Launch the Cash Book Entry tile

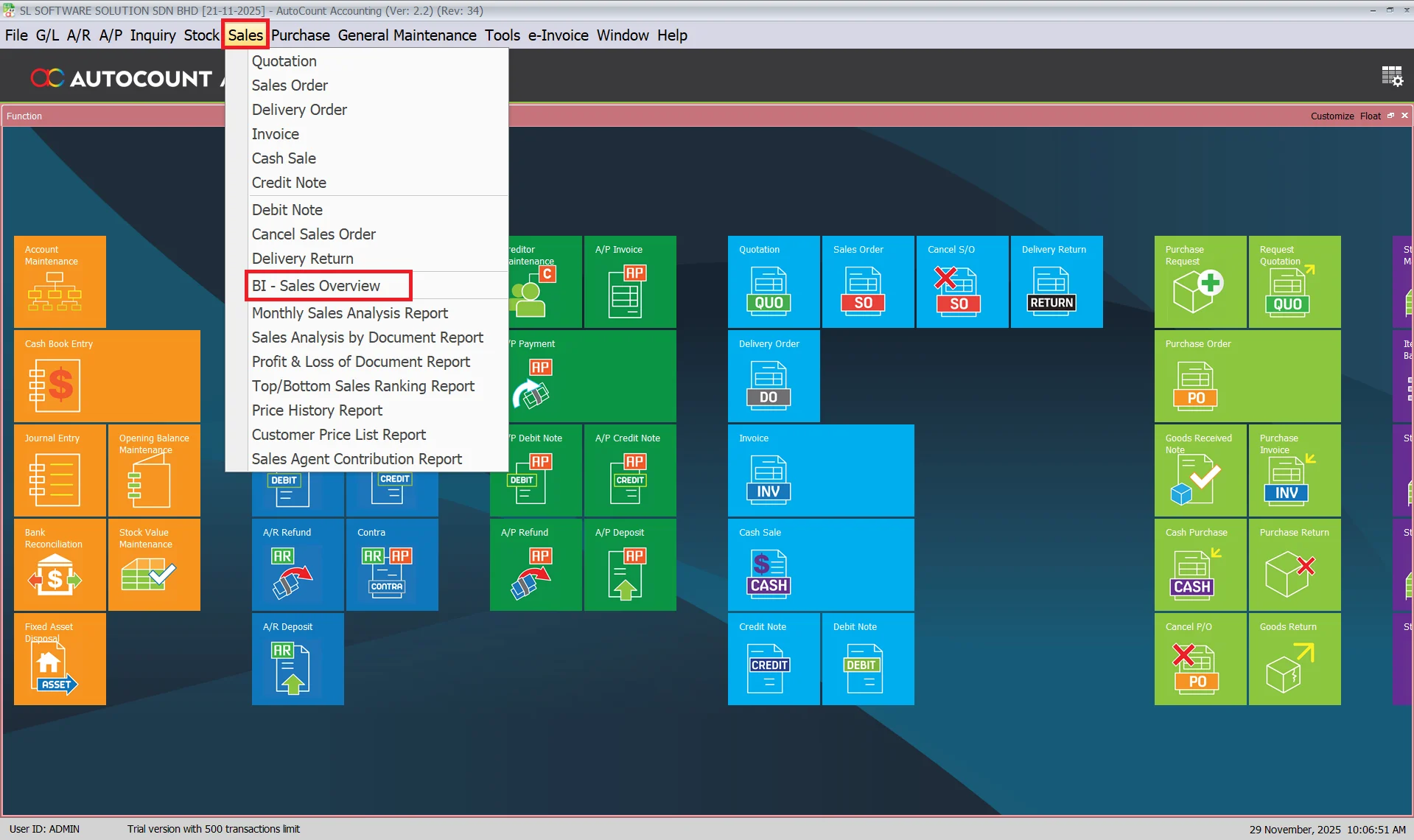[x=107, y=376]
